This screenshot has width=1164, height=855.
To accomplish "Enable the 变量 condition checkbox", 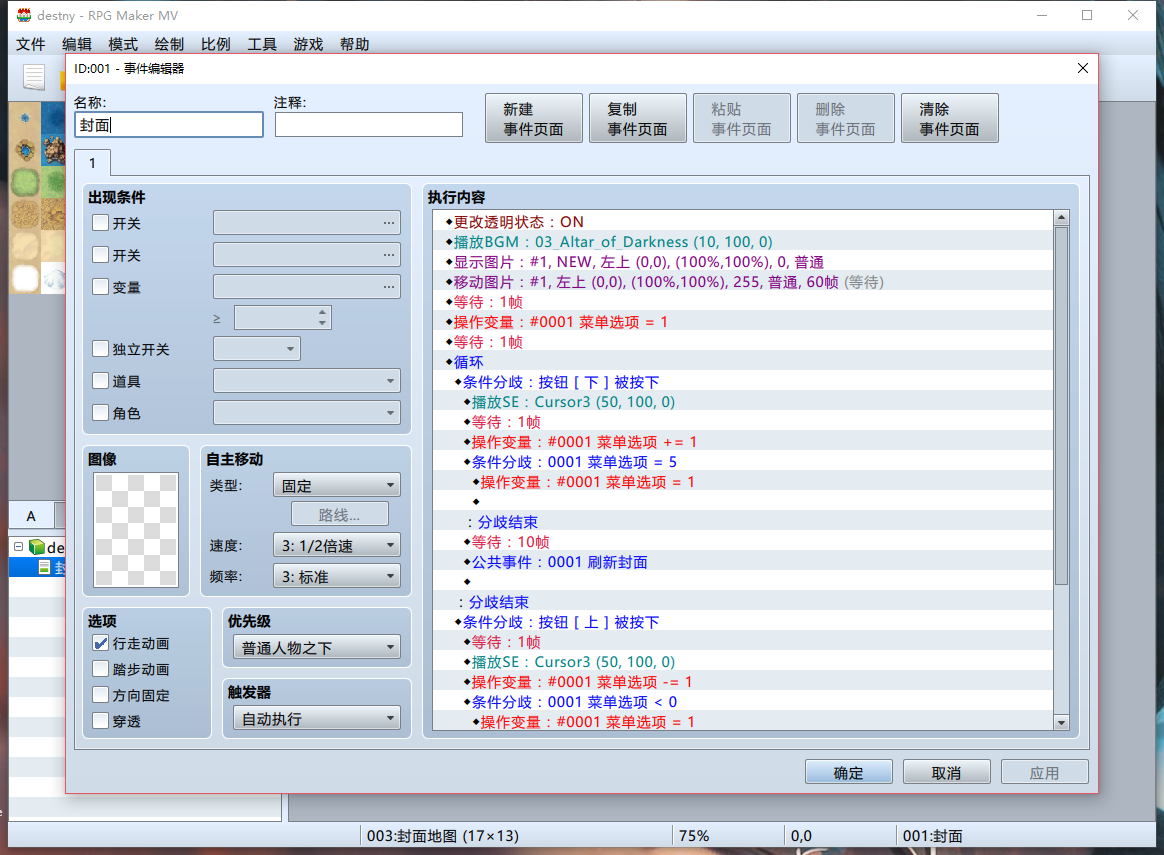I will click(x=100, y=286).
